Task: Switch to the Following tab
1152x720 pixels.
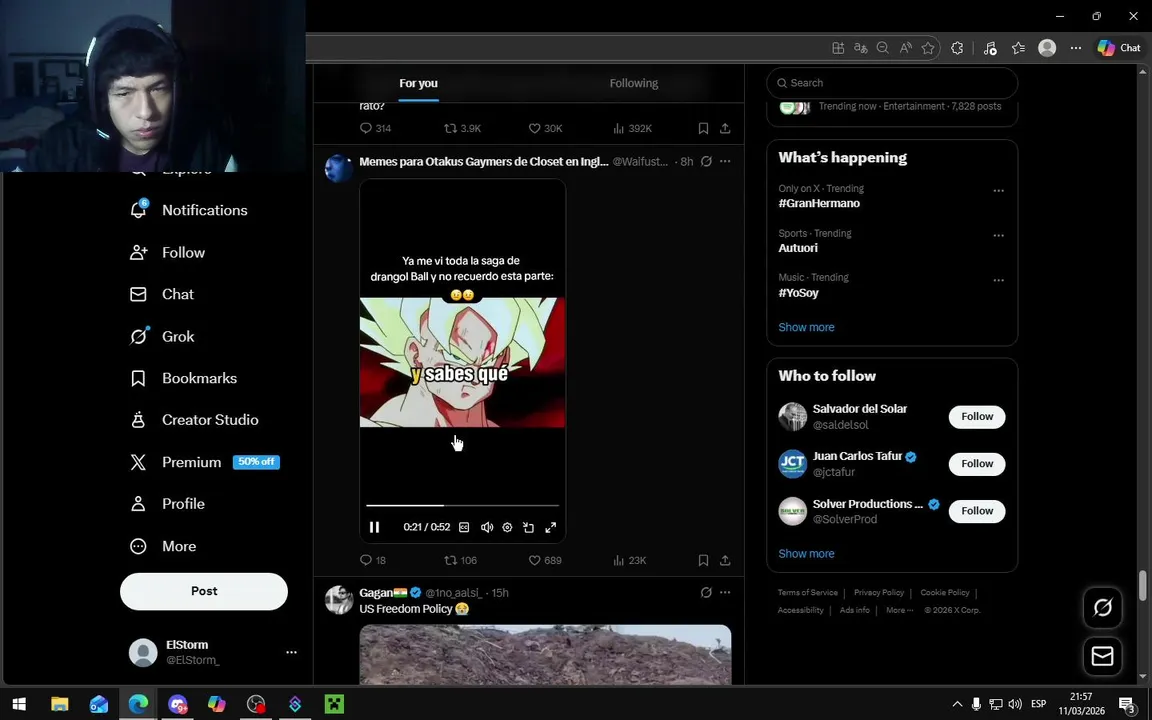Action: pos(634,83)
